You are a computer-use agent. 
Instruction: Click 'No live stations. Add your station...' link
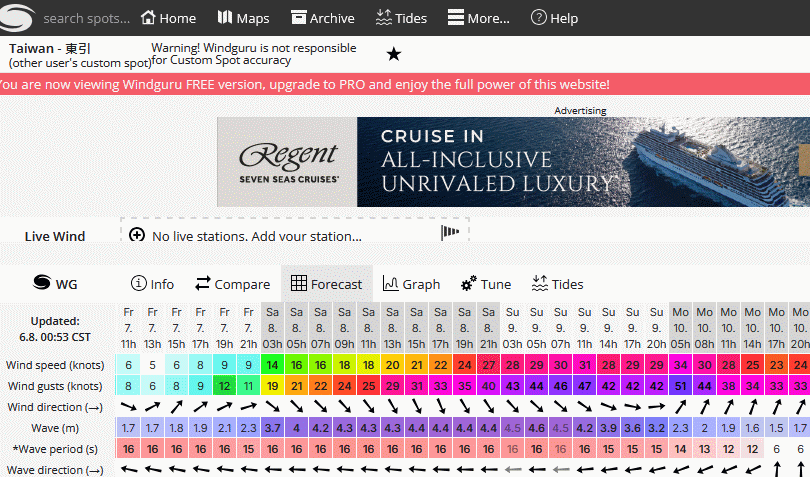click(257, 236)
